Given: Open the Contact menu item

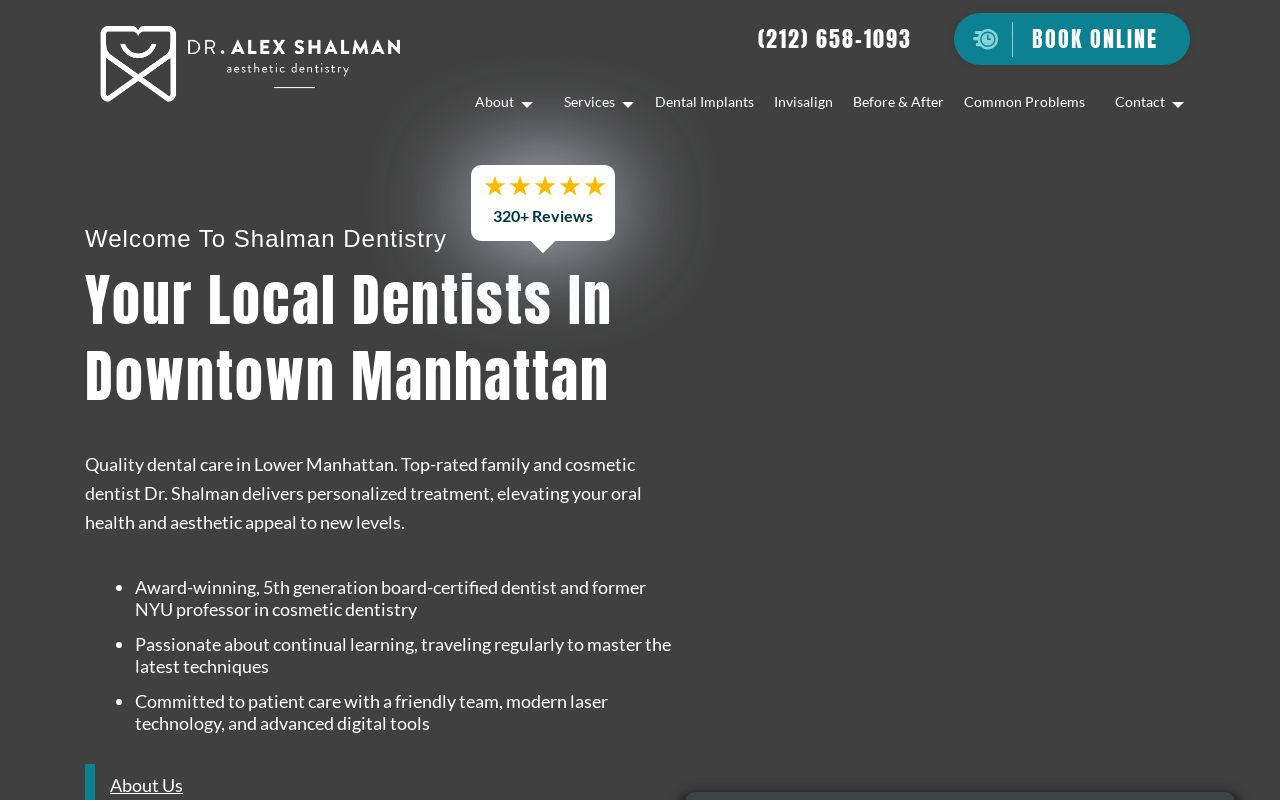Looking at the screenshot, I should [1140, 102].
